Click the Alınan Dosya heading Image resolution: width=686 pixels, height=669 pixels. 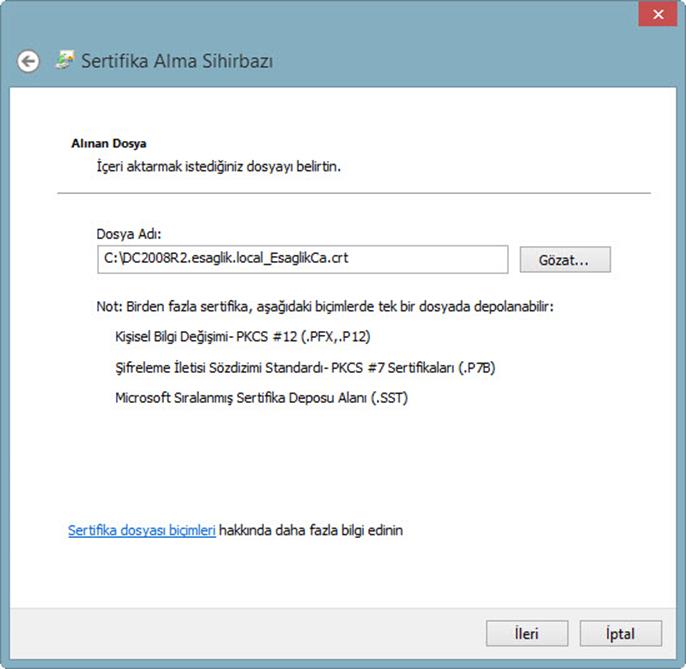tap(109, 144)
